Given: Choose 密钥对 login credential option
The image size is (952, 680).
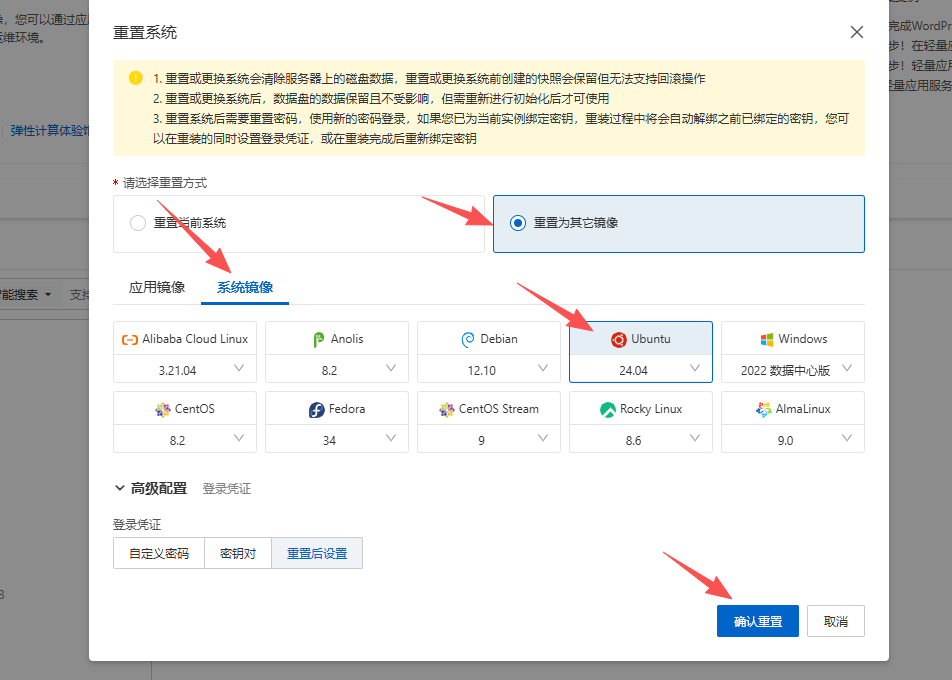Looking at the screenshot, I should coord(238,553).
